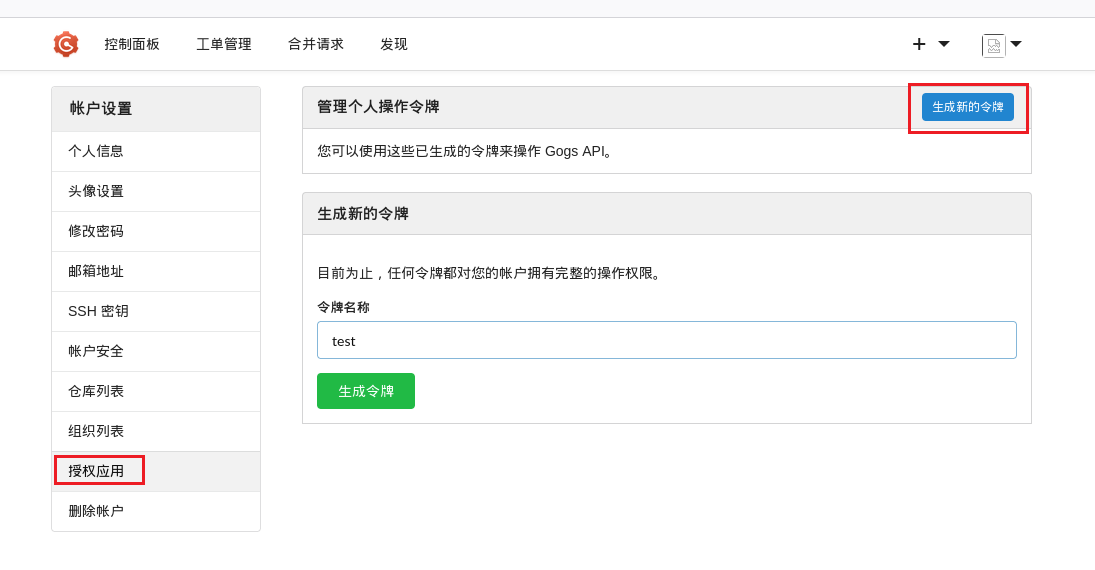This screenshot has width=1095, height=570.
Task: Go to 控制面板 in top navigation
Action: click(x=132, y=44)
